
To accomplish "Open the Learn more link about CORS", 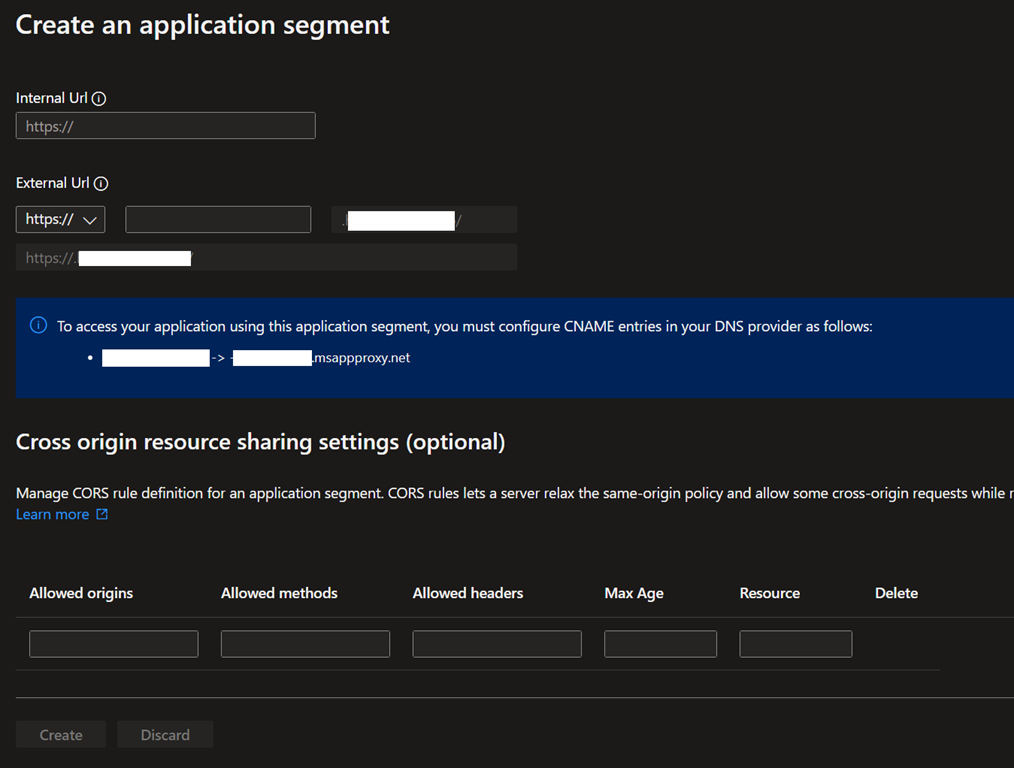I will point(52,514).
